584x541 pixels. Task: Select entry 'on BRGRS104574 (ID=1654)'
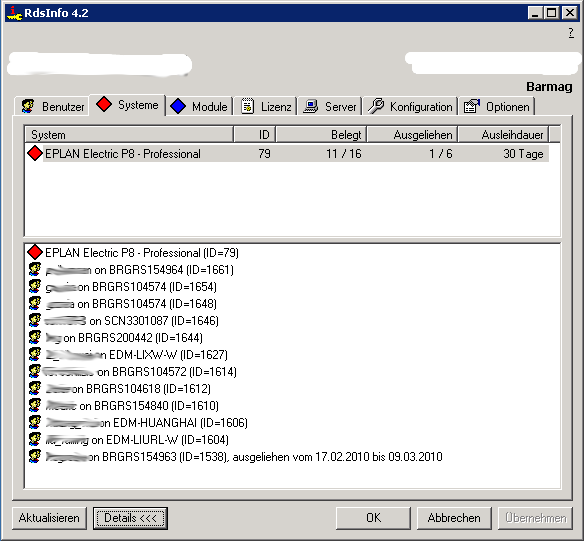pos(147,287)
